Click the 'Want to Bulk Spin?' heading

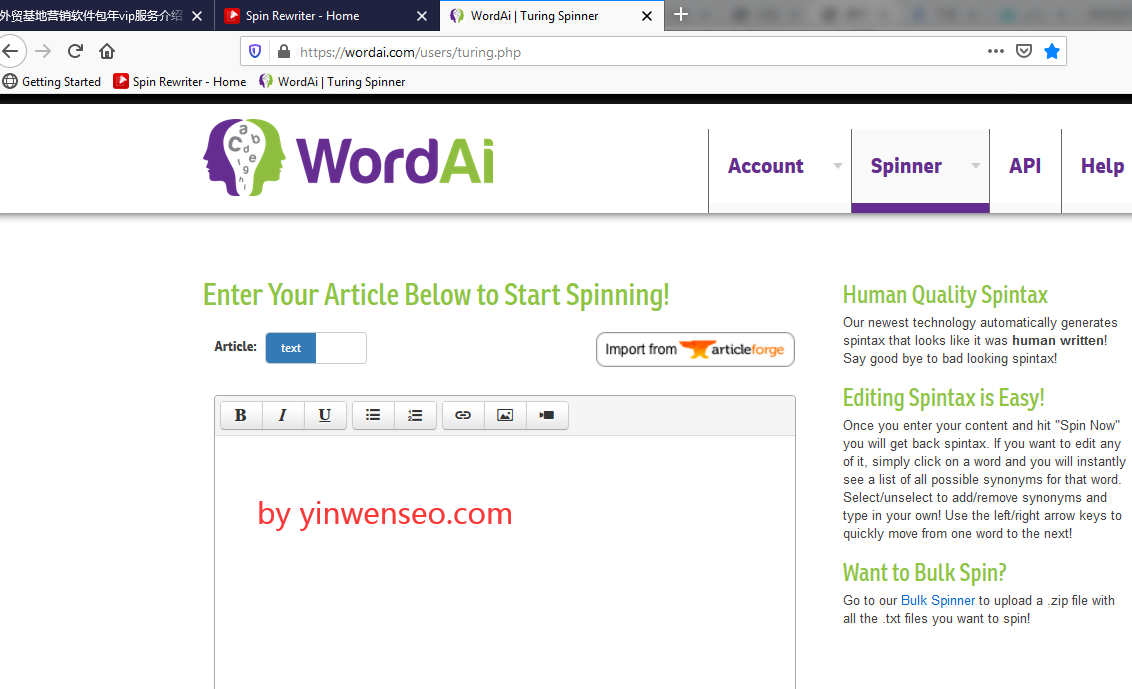[924, 573]
